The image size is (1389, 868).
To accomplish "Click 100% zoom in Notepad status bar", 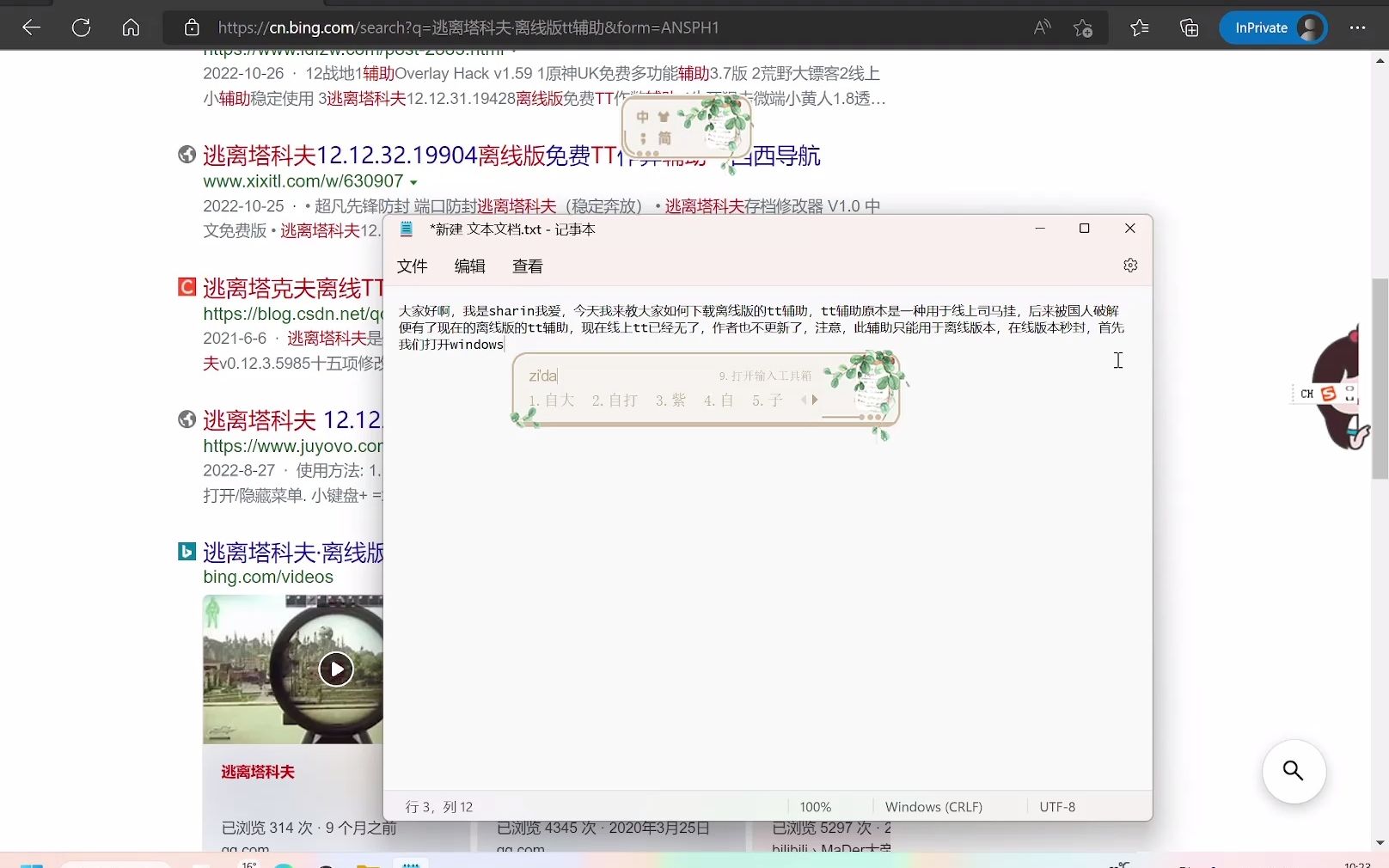I will click(816, 807).
